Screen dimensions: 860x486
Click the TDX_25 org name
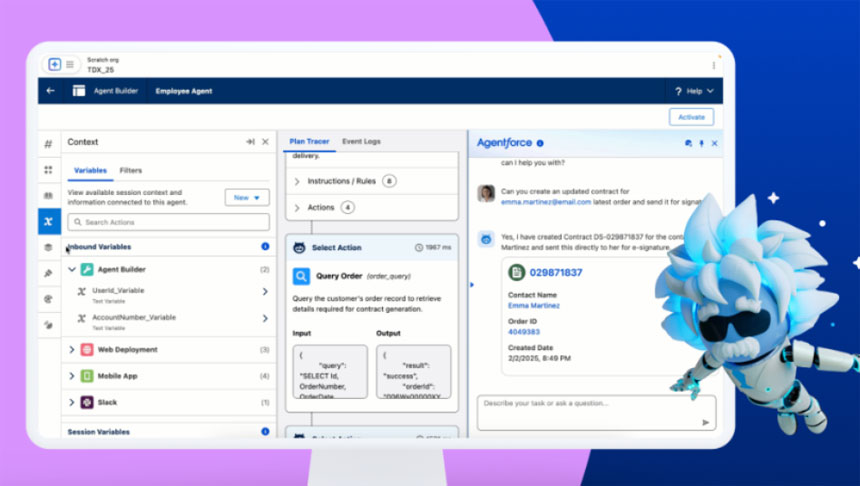point(100,70)
